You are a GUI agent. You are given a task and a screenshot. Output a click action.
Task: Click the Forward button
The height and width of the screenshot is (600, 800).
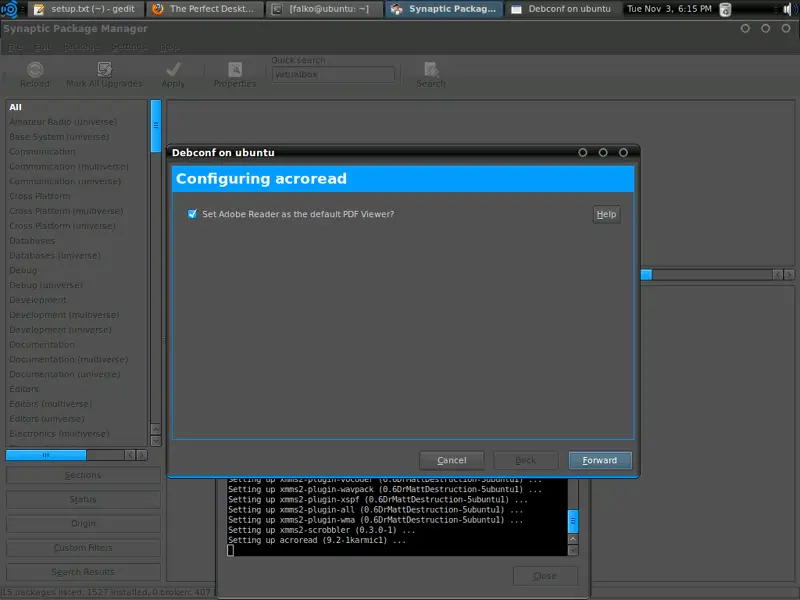point(600,460)
